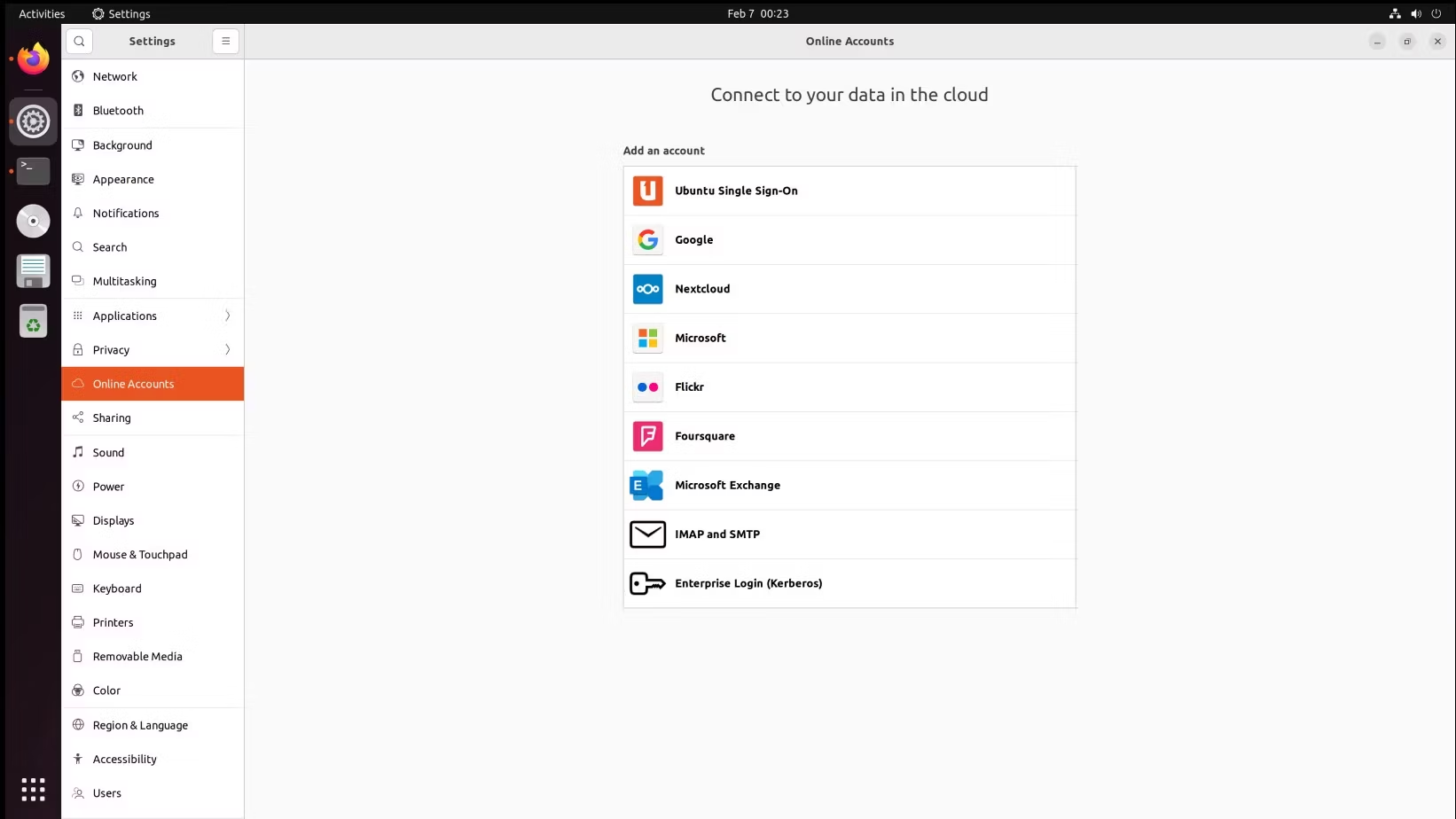This screenshot has width=1456, height=819.
Task: Add a Microsoft Exchange account
Action: (x=849, y=485)
